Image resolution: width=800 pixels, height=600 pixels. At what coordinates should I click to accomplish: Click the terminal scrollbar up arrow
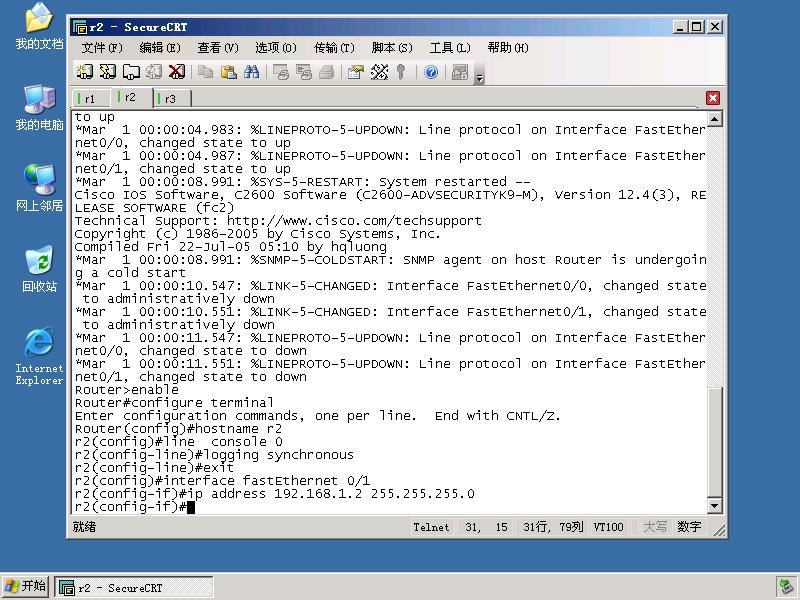(715, 119)
